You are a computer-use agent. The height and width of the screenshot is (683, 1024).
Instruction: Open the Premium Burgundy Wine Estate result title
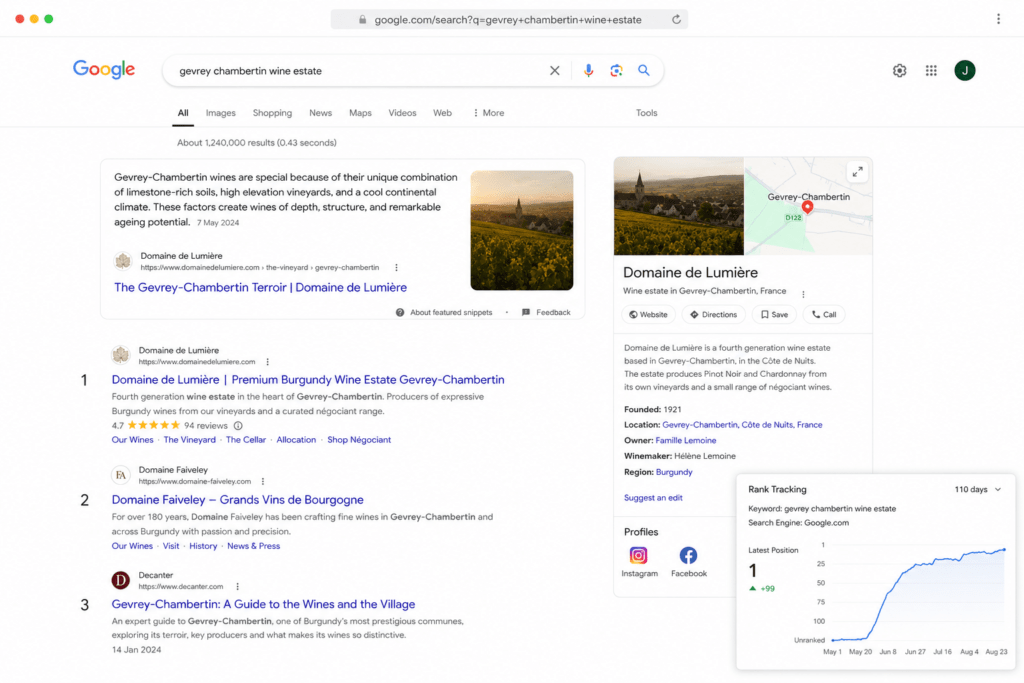coord(308,379)
